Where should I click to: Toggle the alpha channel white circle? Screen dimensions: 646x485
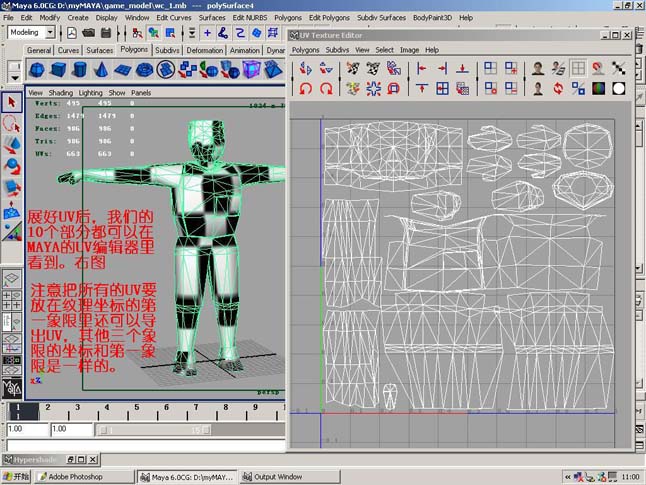(618, 88)
